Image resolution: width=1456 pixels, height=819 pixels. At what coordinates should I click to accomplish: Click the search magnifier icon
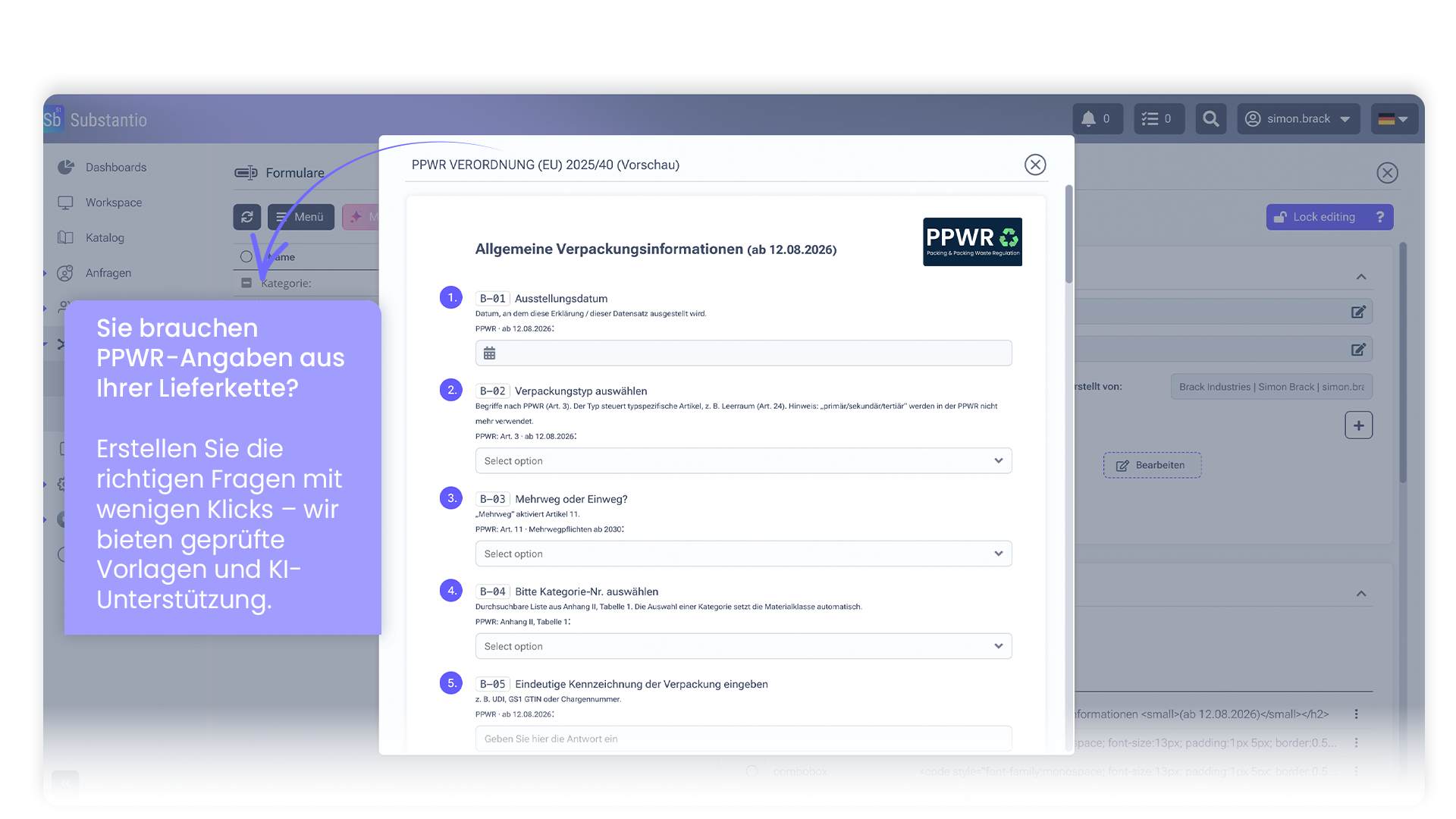point(1211,119)
